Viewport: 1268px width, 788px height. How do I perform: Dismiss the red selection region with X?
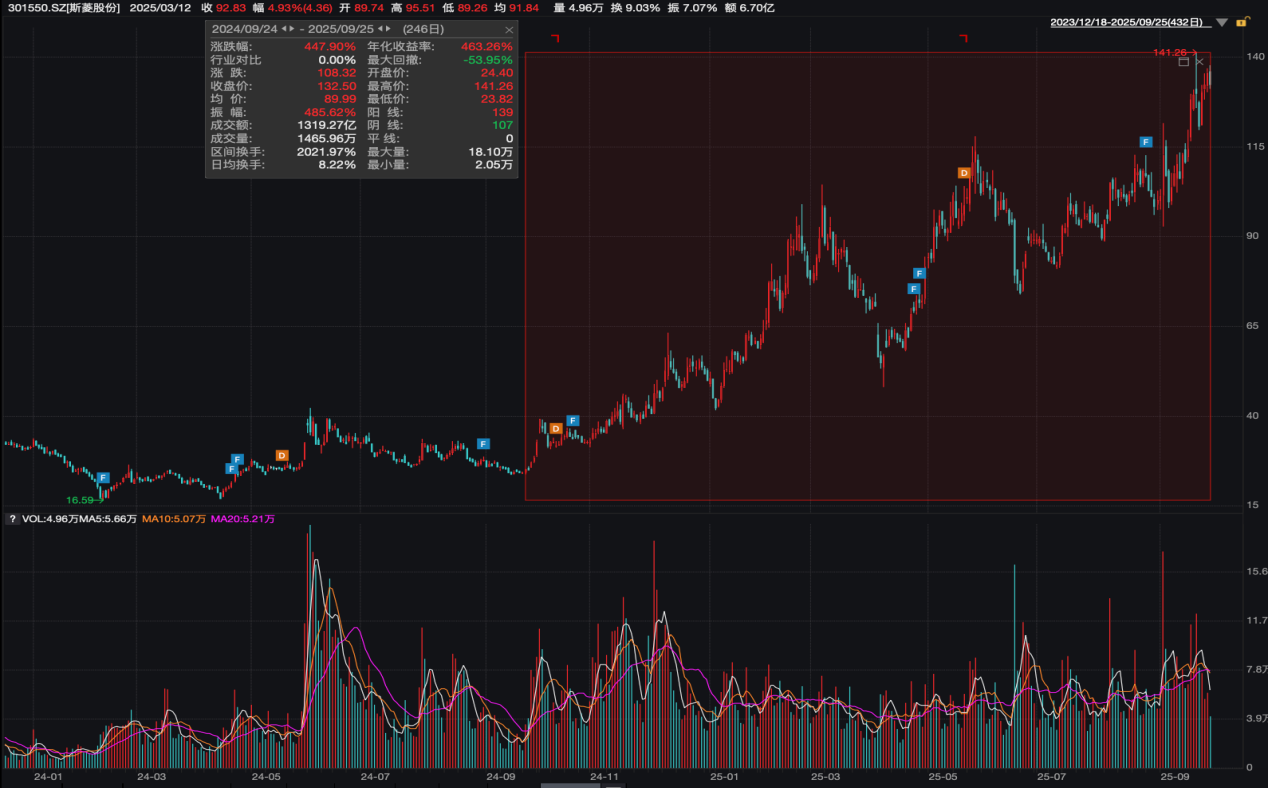(x=1200, y=62)
